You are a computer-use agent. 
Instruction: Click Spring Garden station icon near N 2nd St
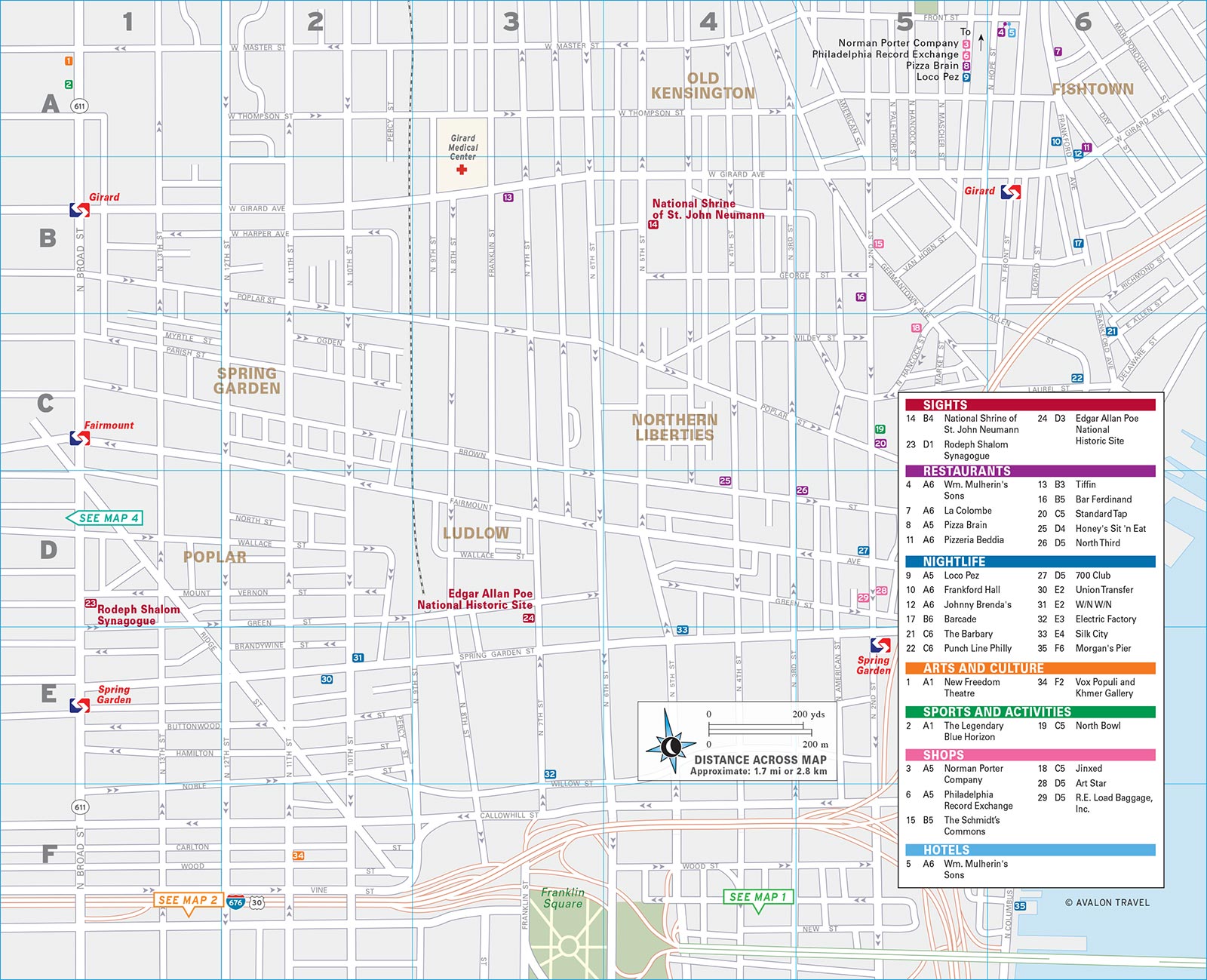pos(880,645)
